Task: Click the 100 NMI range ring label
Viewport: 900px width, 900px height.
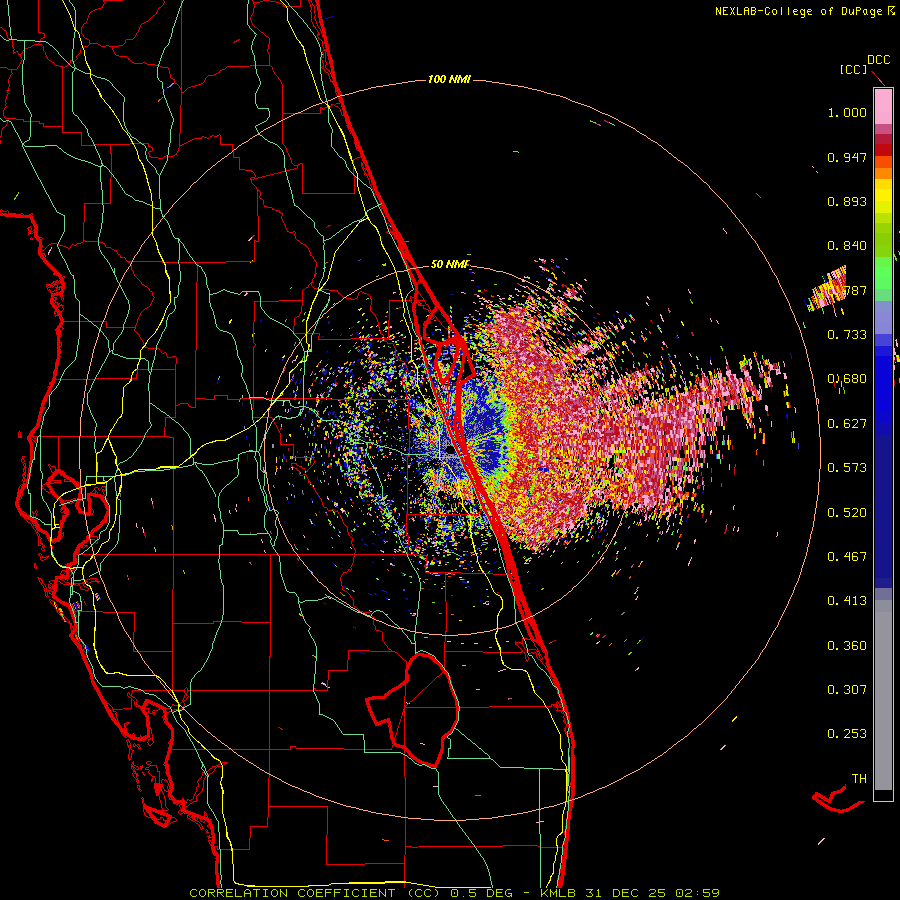Action: pos(449,79)
